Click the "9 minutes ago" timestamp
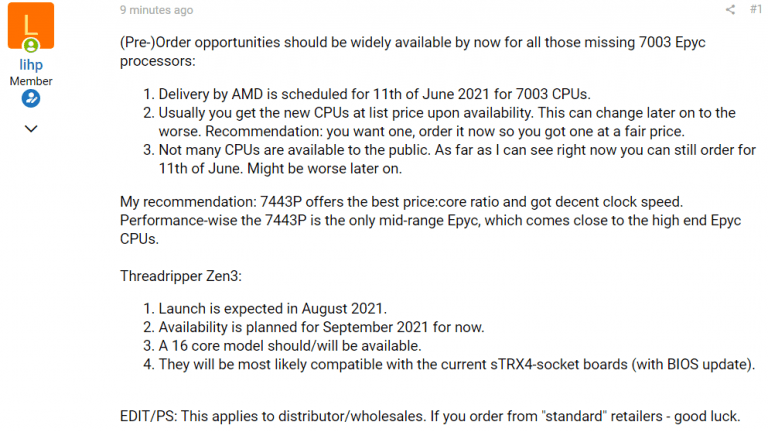 pos(157,10)
